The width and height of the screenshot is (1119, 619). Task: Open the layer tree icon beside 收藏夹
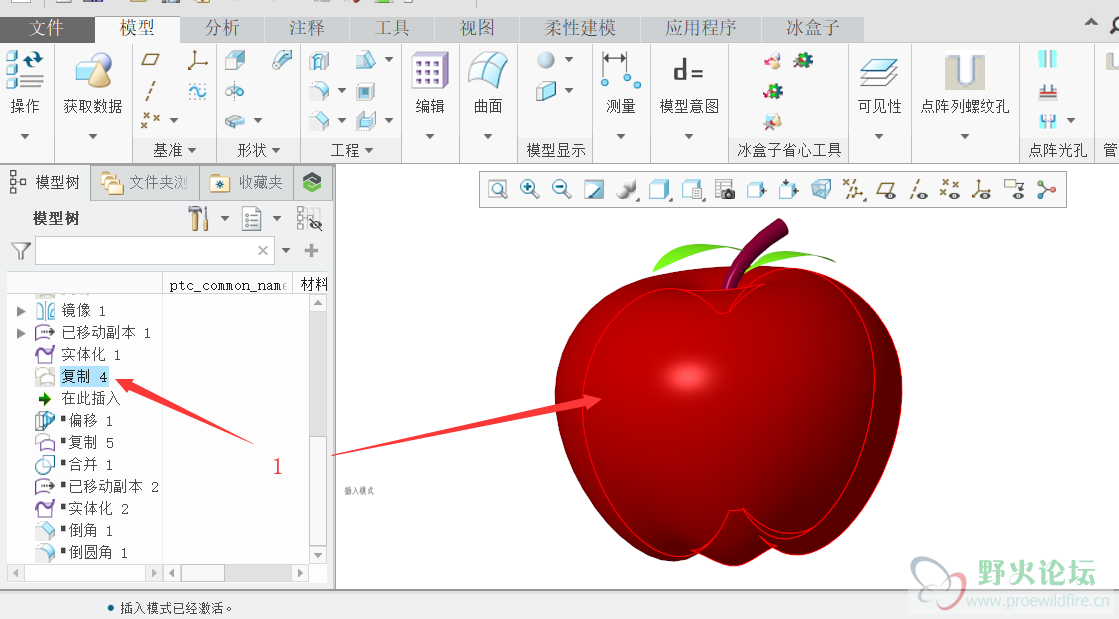click(x=312, y=183)
